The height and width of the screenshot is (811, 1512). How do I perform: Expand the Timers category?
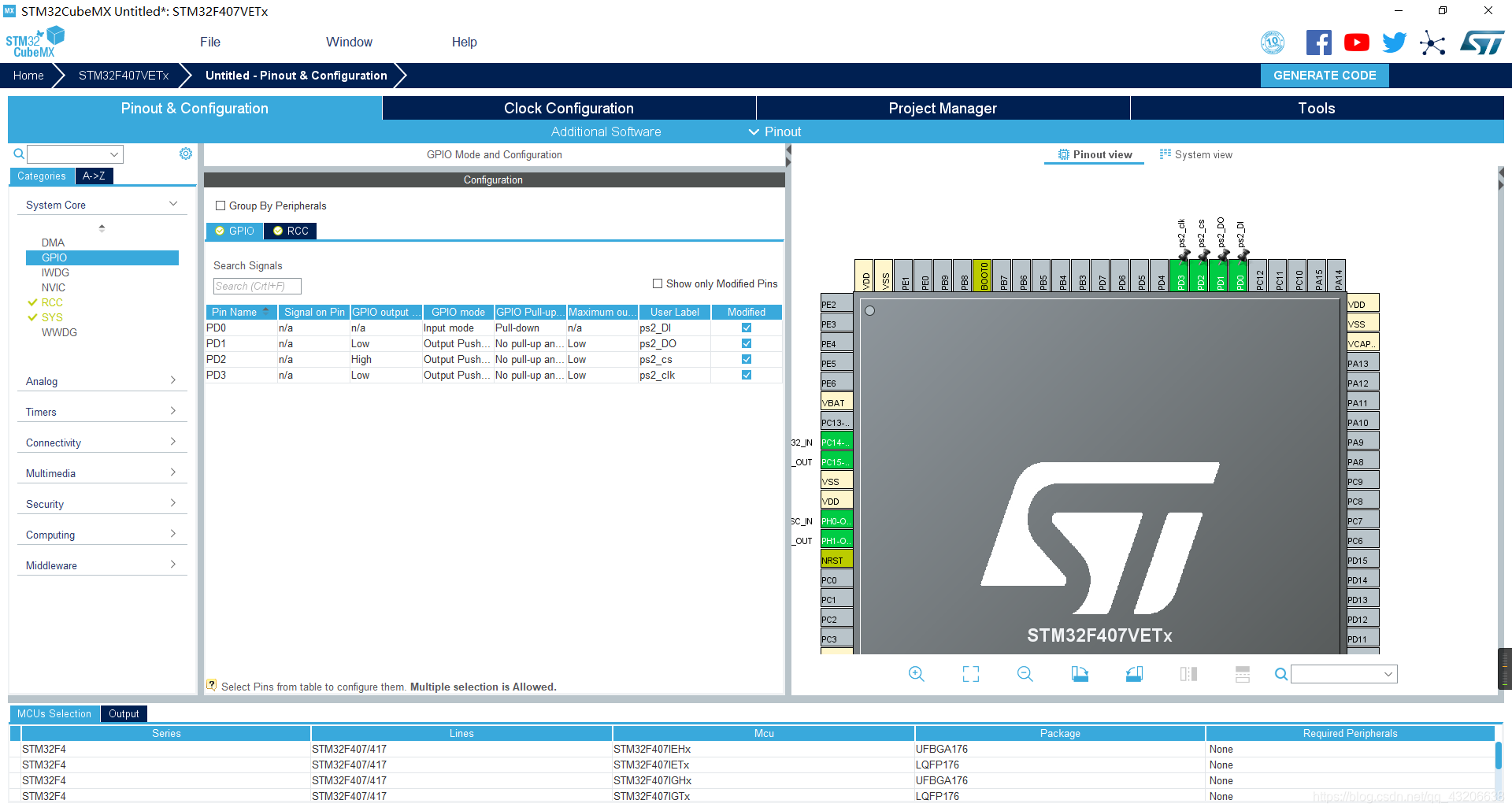click(102, 412)
